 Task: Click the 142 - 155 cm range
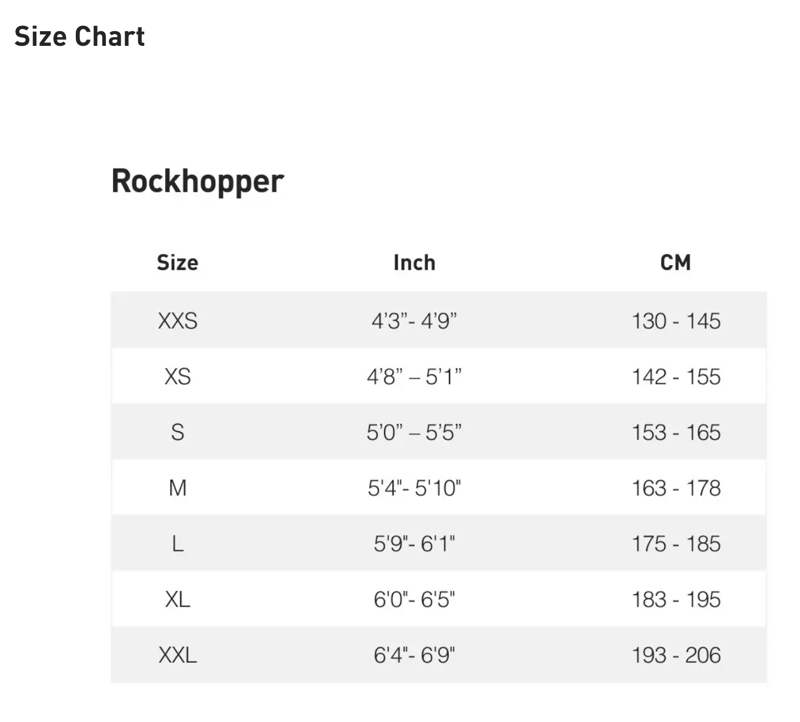point(676,377)
